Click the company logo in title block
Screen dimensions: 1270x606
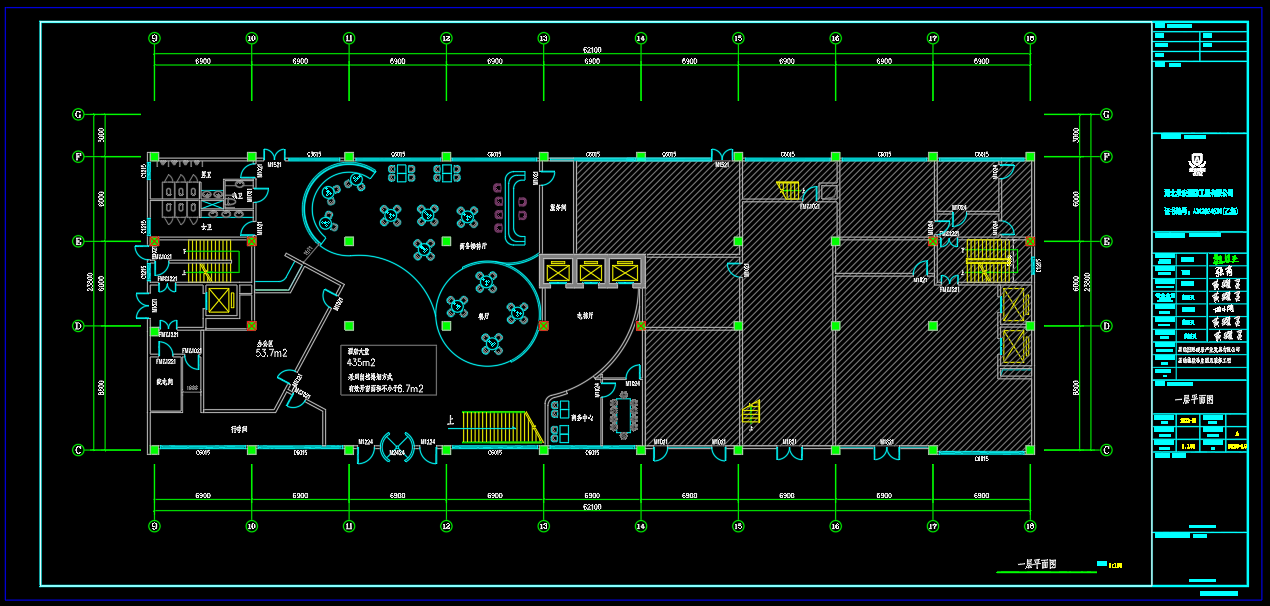pyautogui.click(x=1199, y=161)
